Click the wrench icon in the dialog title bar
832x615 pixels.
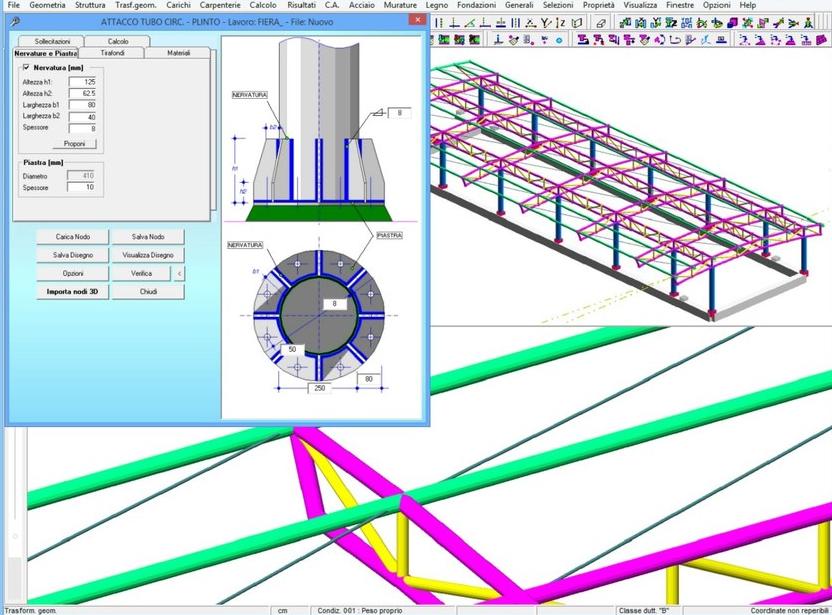[x=17, y=20]
